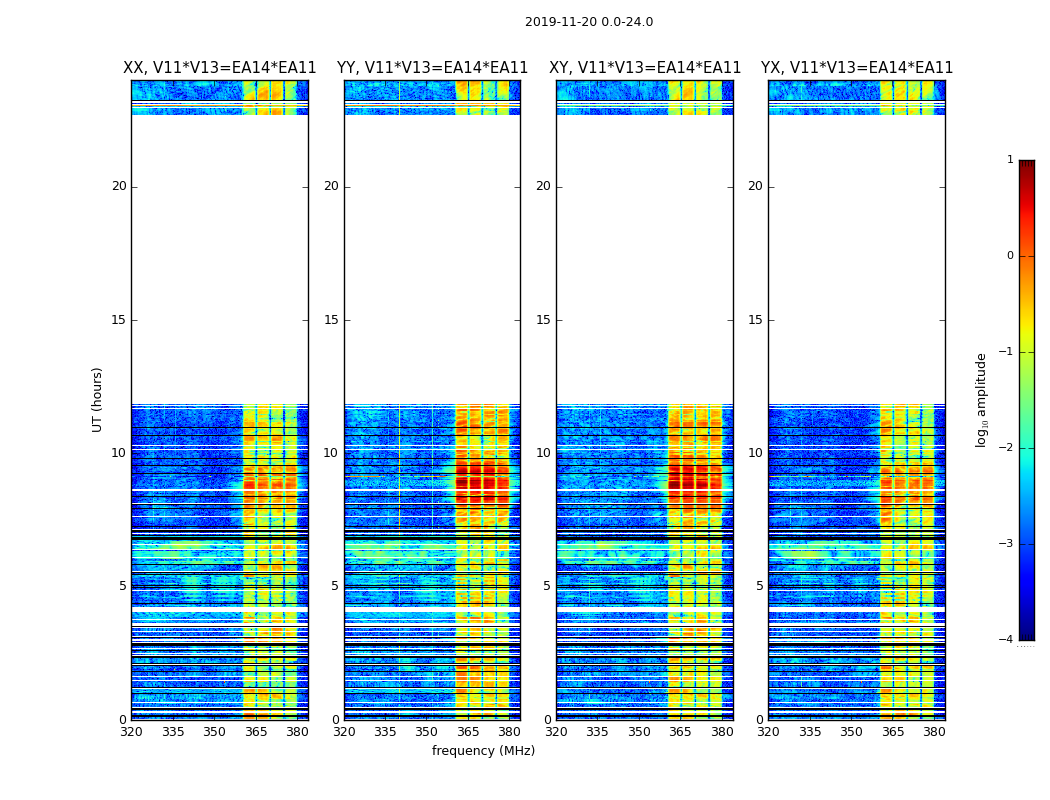The width and height of the screenshot is (1050, 800).
Task: Click the red hotspot in YY spectrogram
Action: click(482, 481)
